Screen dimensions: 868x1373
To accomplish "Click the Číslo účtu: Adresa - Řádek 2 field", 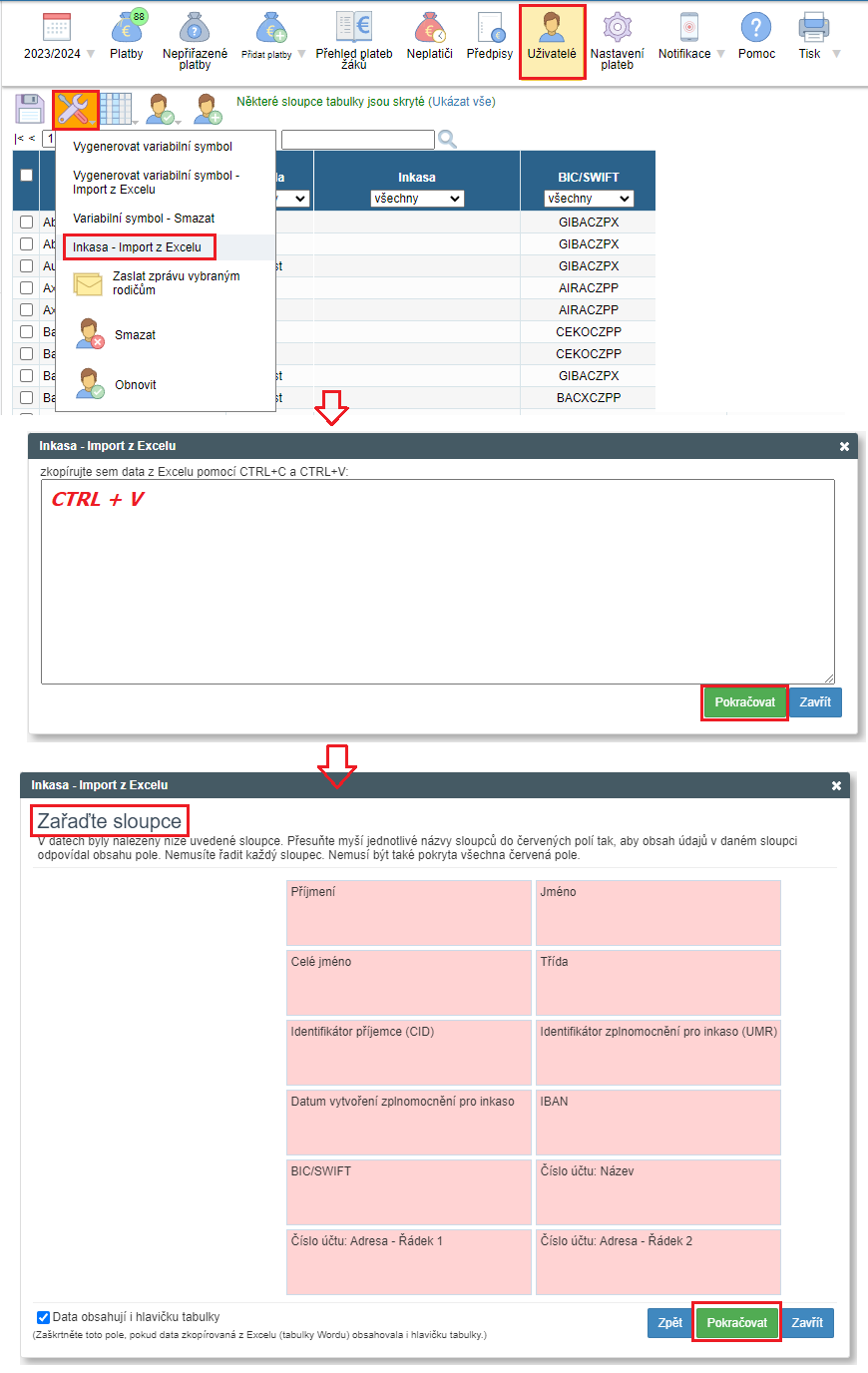I will 658,1262.
